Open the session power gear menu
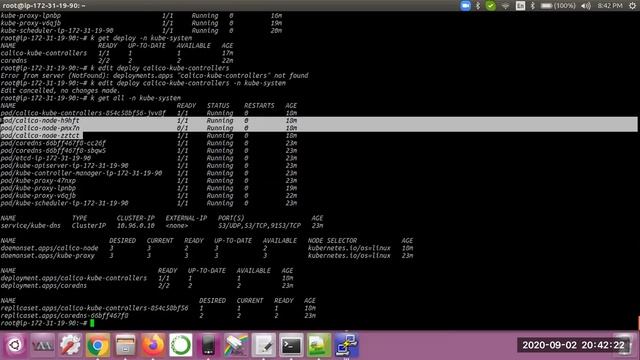640x360 pixels. coord(632,6)
